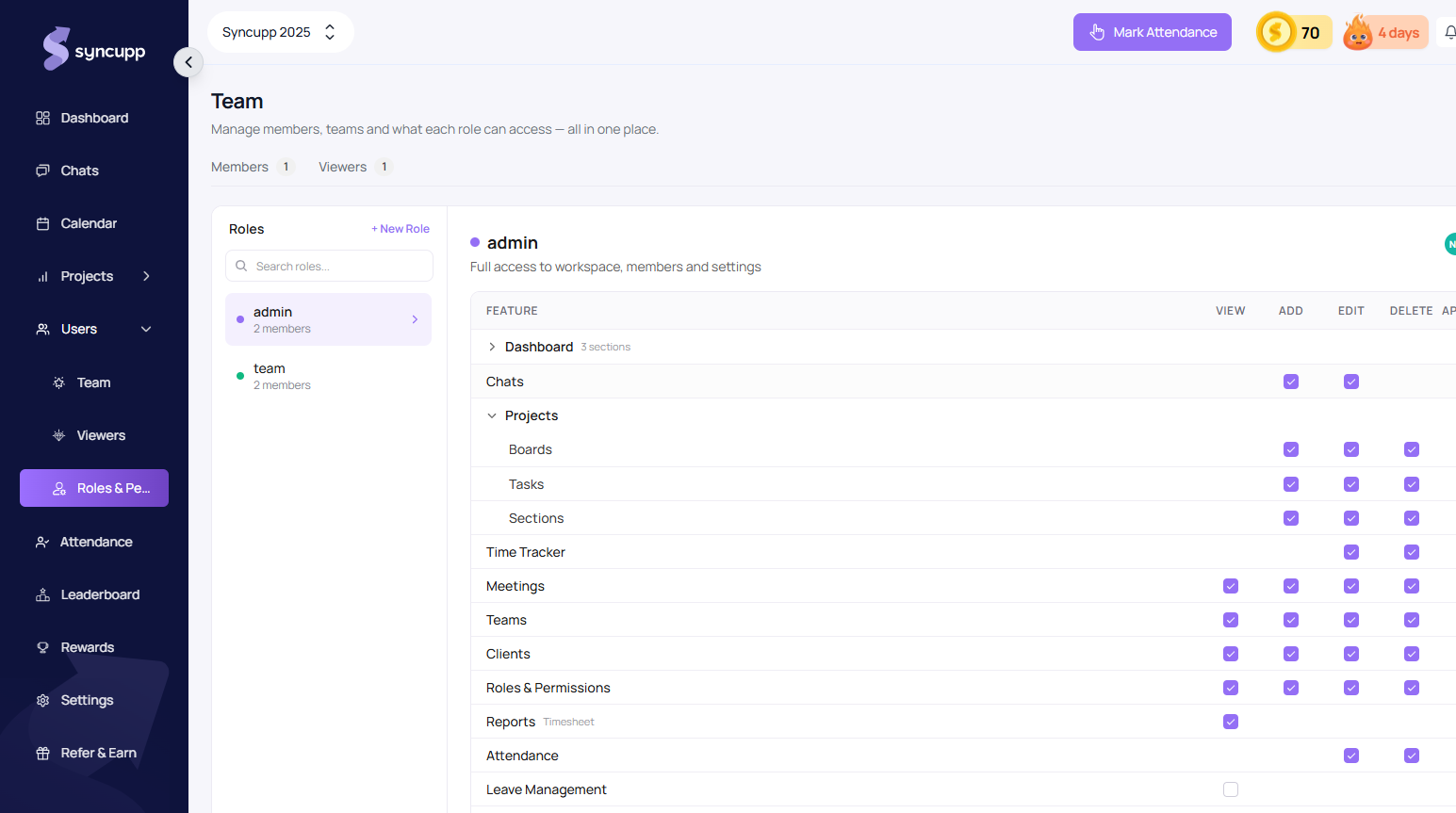Viewport: 1456px width, 813px height.
Task: Open notifications bell icon
Action: 1450,32
